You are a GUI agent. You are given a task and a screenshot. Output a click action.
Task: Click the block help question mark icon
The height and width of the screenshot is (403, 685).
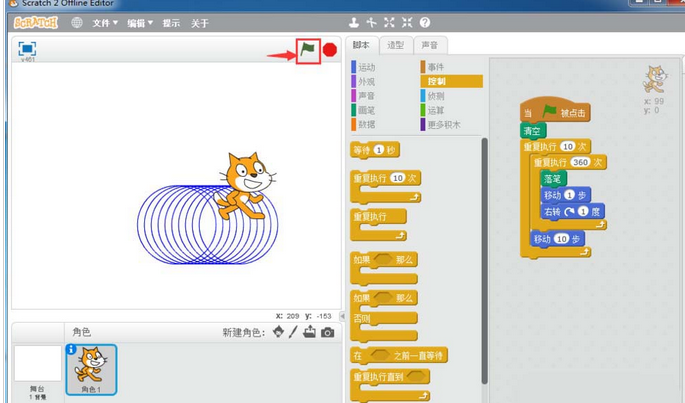pyautogui.click(x=425, y=22)
